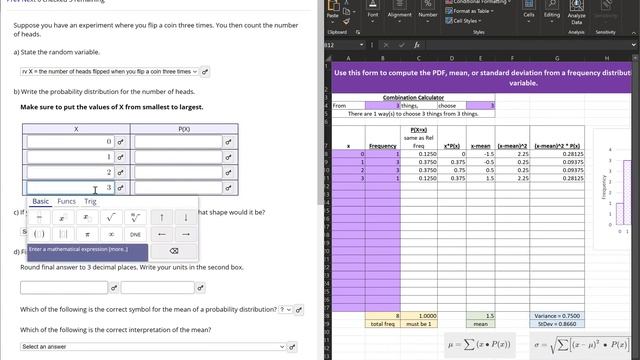The height and width of the screenshot is (360, 640).
Task: Collapse the Excel ribbon with the chevron
Action: click(x=634, y=33)
